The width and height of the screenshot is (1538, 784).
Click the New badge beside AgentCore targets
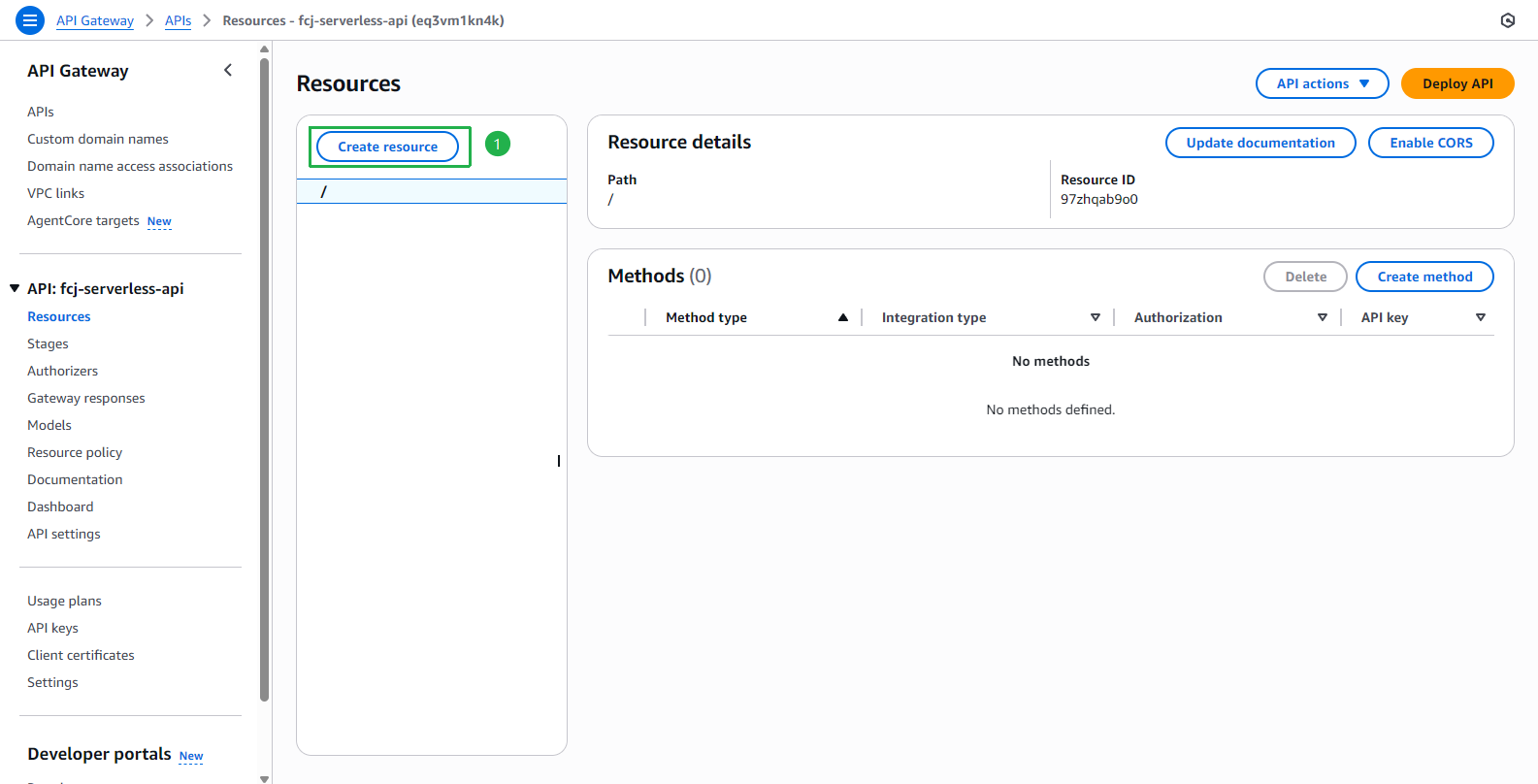159,221
